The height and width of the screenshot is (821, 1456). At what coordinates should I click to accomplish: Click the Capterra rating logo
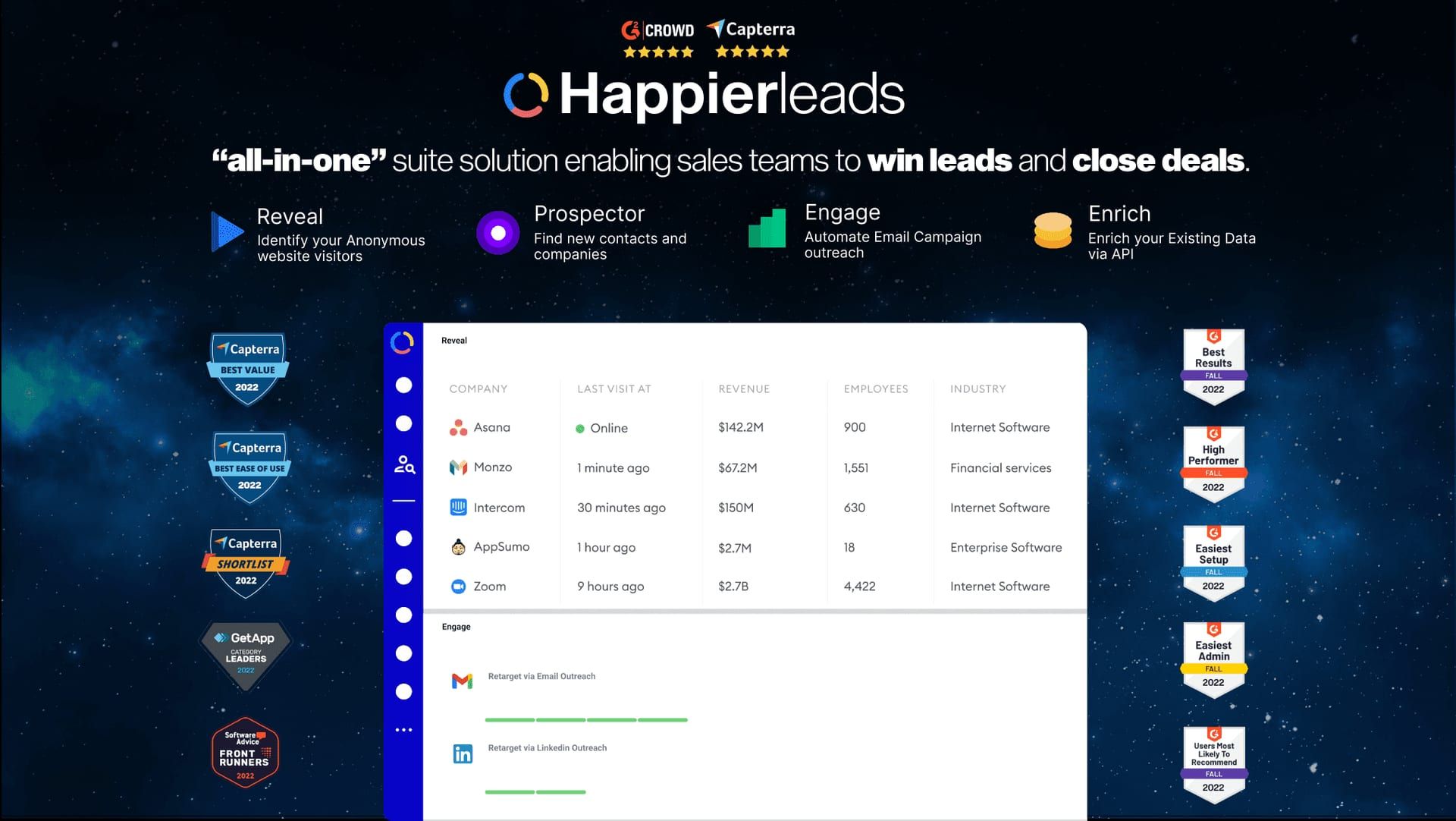coord(751,30)
